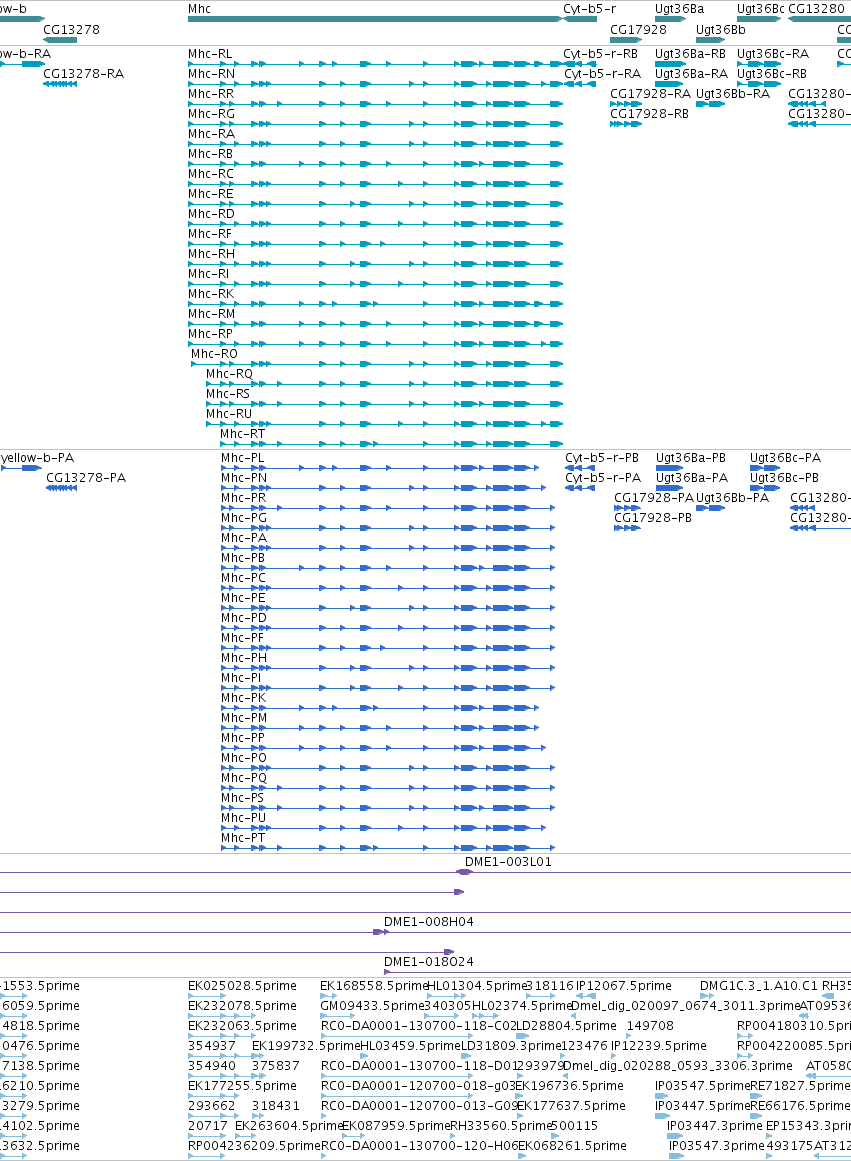Select the CG13278 gene label
The width and height of the screenshot is (851, 1161).
click(71, 30)
